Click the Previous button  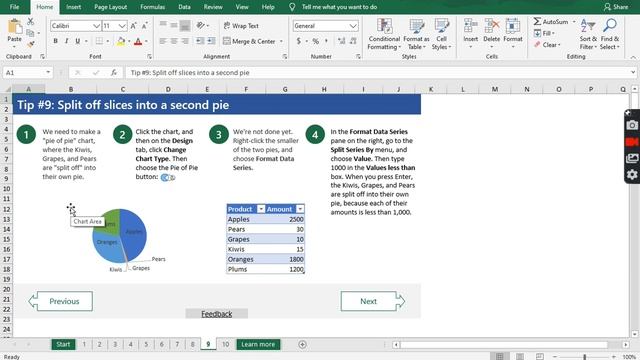pos(61,301)
